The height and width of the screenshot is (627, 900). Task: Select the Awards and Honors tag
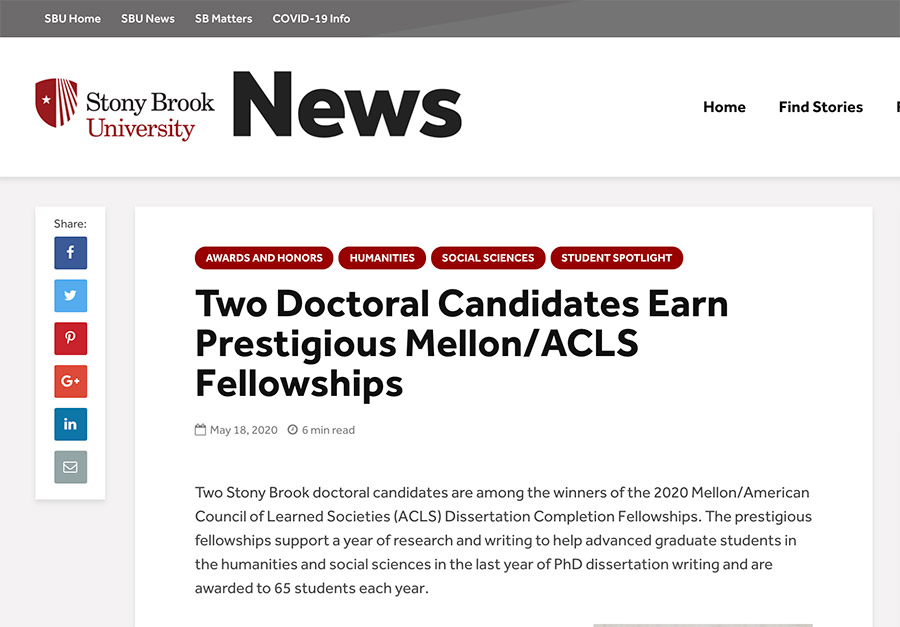(x=264, y=258)
